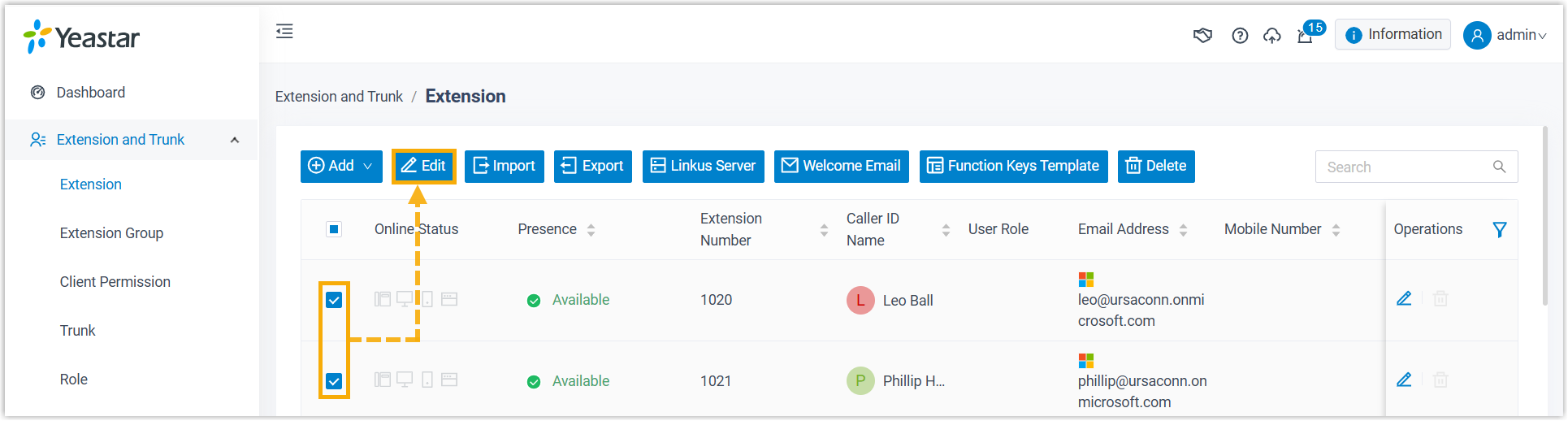The width and height of the screenshot is (1568, 421).
Task: Go to Dashboard in the sidebar
Action: [x=90, y=93]
